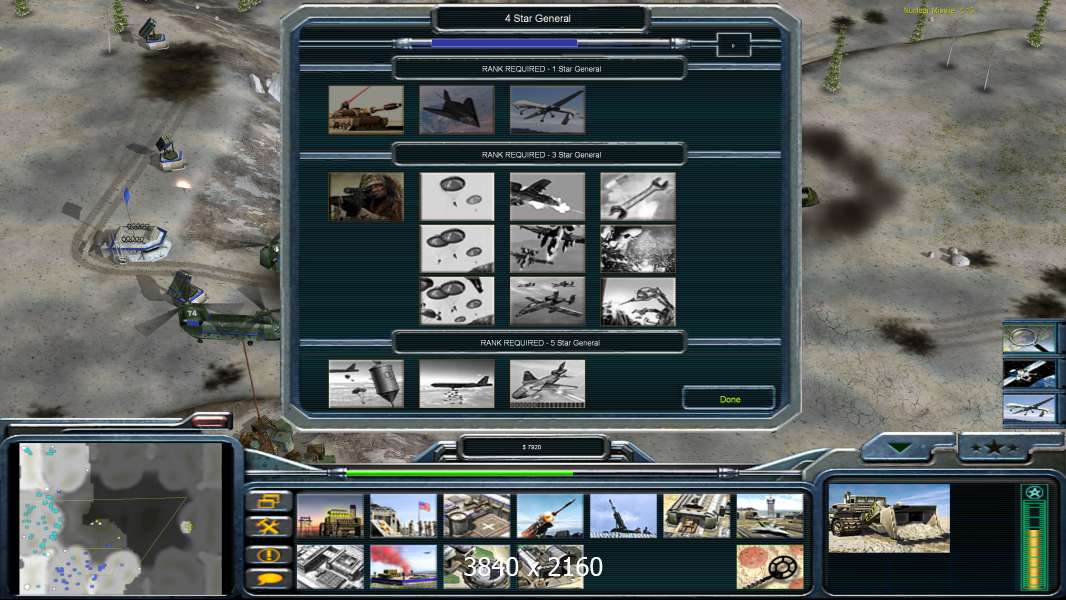Select the Stealth Fighter general power
This screenshot has width=1066, height=600.
457,109
